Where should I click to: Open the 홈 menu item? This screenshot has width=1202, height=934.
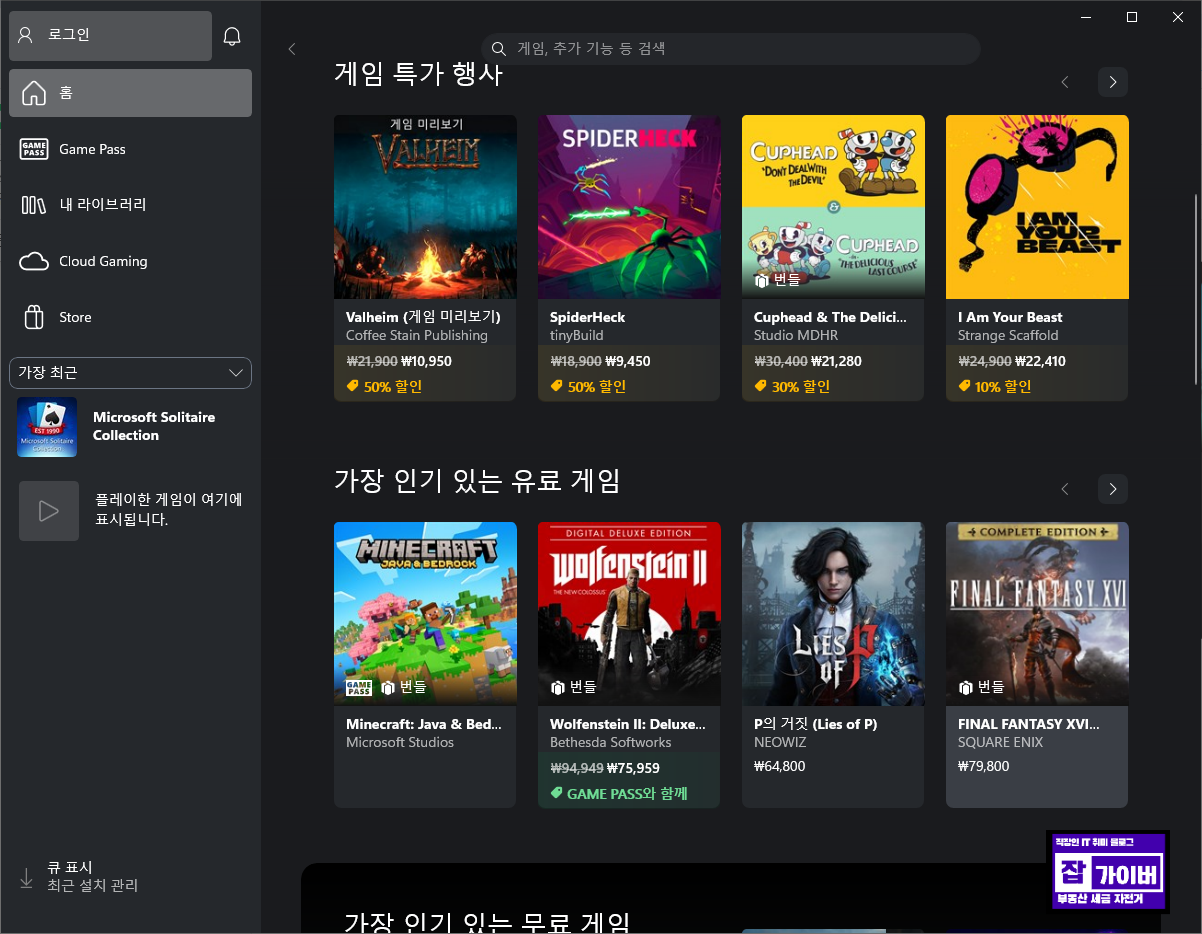[x=130, y=93]
